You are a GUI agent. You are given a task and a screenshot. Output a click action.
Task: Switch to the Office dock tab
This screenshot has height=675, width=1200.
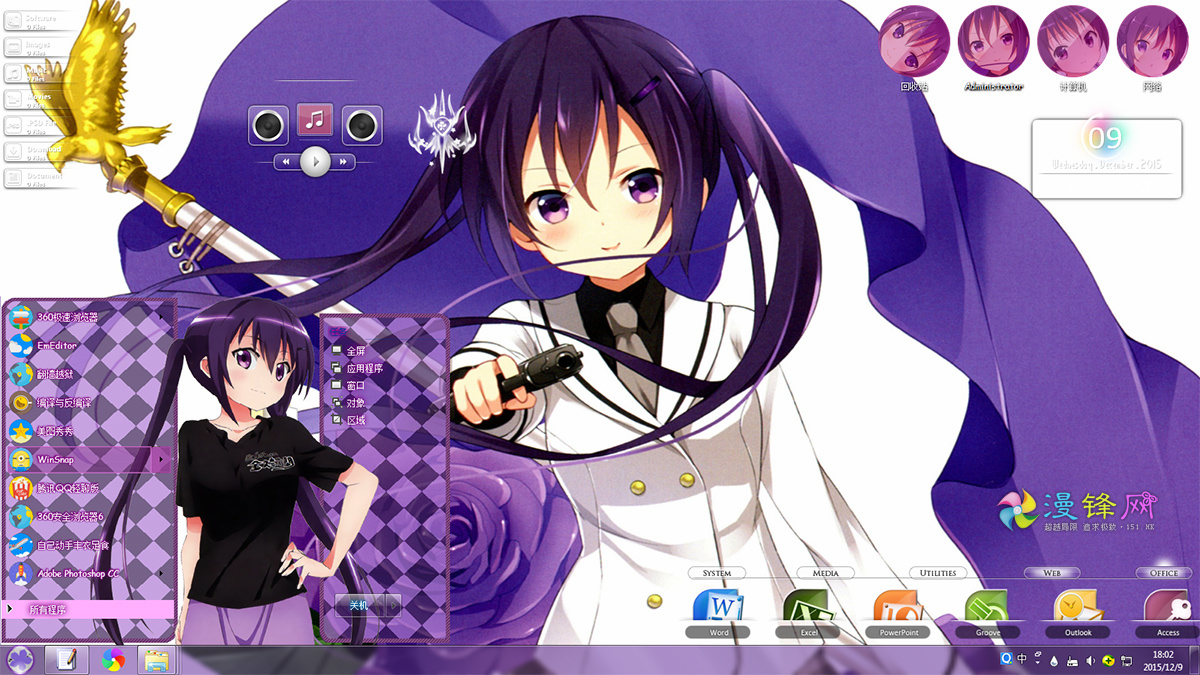point(1164,573)
